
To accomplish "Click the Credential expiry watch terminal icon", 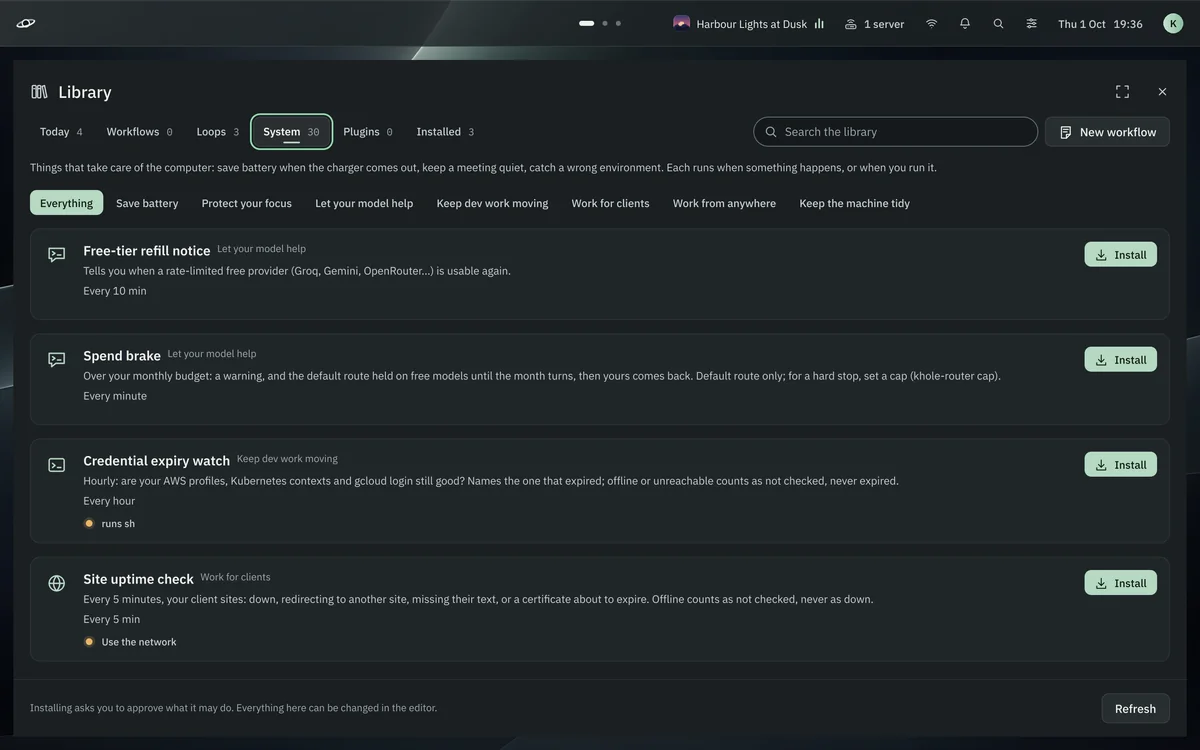I will click(57, 465).
